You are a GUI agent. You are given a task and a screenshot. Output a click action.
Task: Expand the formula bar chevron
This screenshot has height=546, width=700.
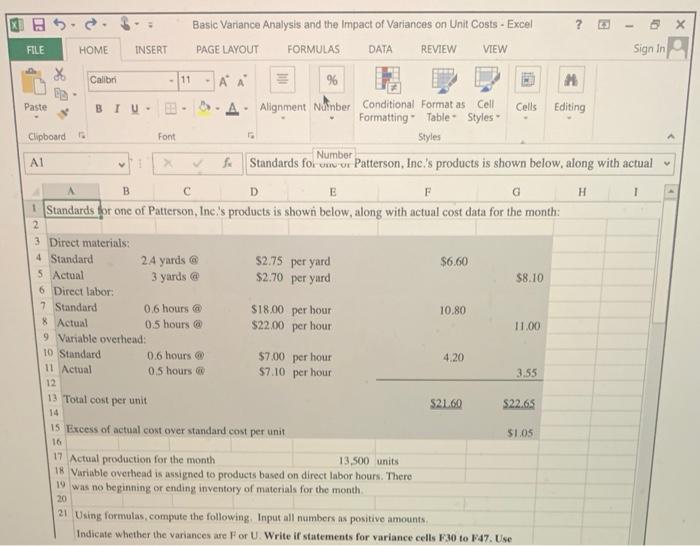(x=667, y=163)
